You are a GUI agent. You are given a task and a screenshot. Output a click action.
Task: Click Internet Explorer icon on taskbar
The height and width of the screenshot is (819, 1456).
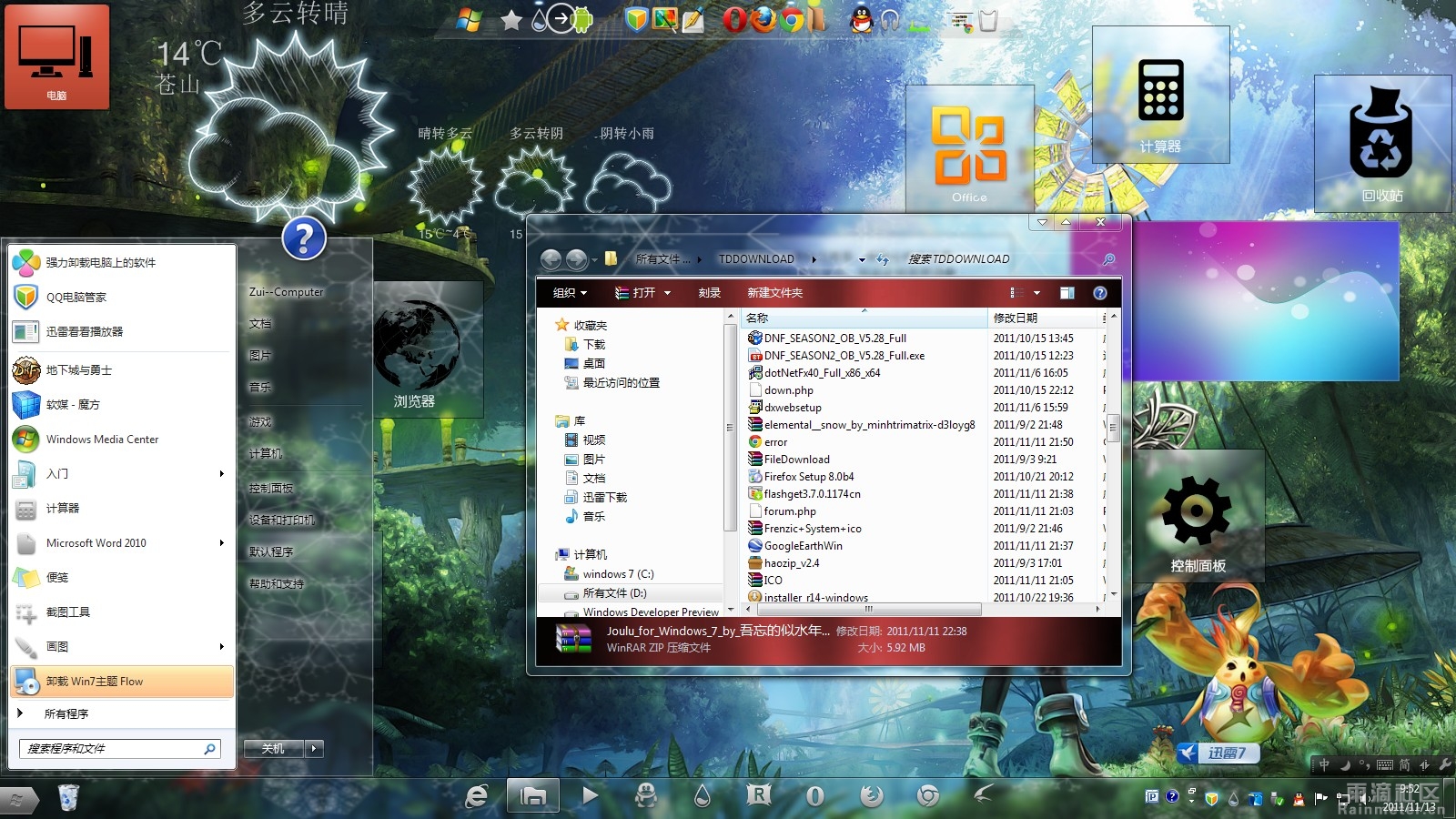point(477,796)
